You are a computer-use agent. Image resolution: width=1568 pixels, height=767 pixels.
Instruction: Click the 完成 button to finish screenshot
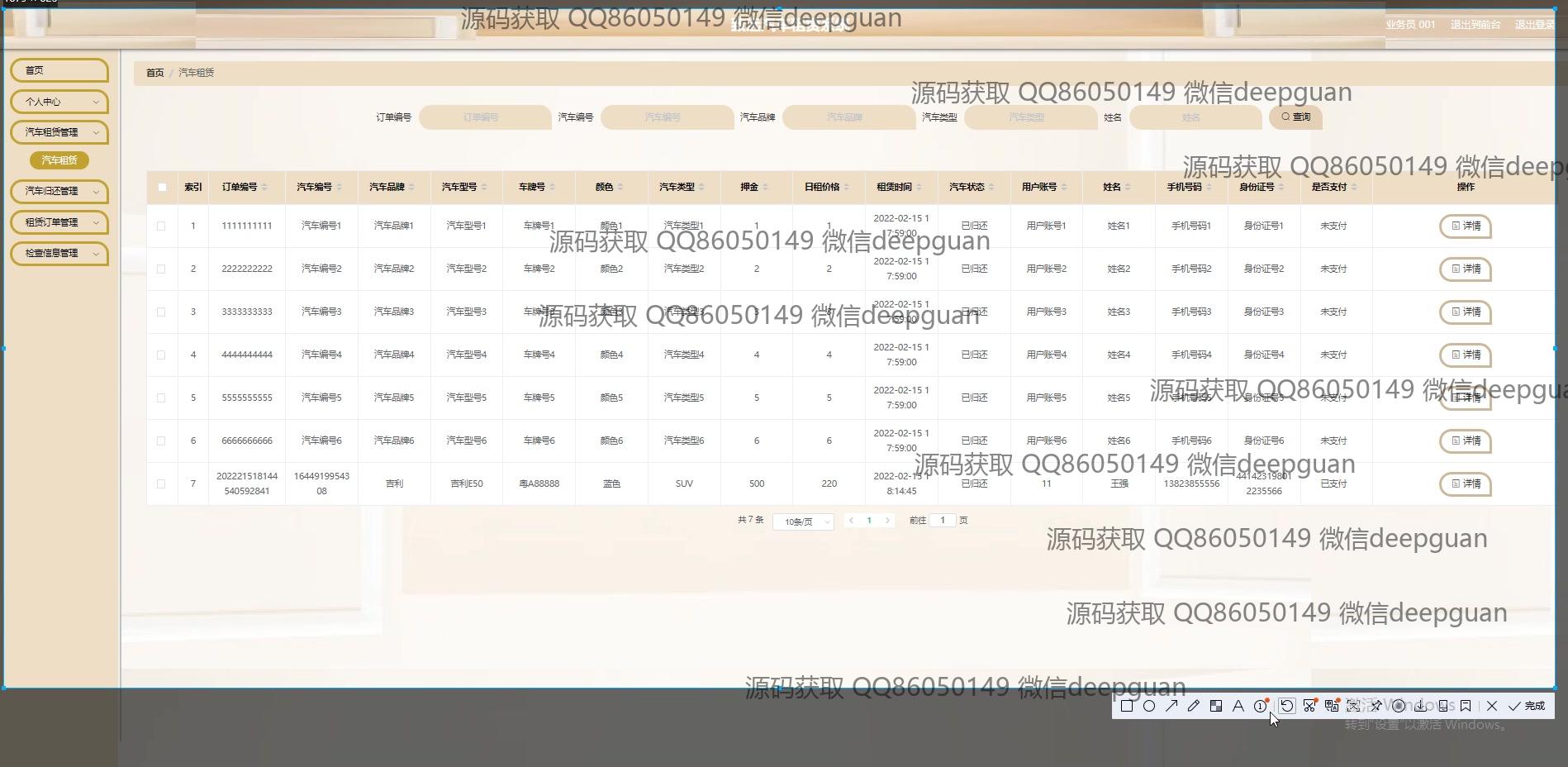pos(1527,706)
